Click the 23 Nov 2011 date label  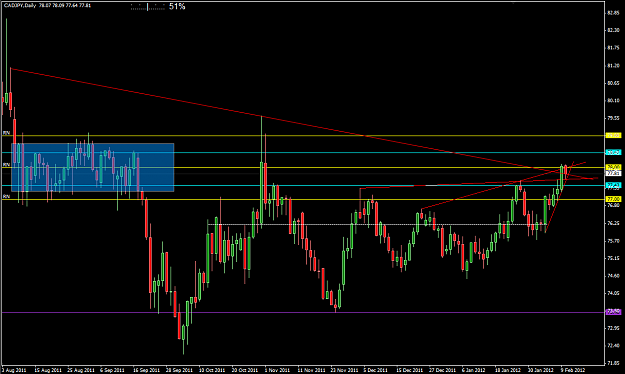344,370
